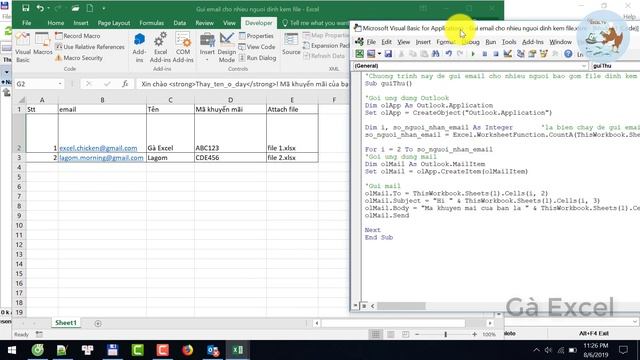Open the VBA Tools menu
This screenshot has width=640, height=360.
click(x=509, y=42)
